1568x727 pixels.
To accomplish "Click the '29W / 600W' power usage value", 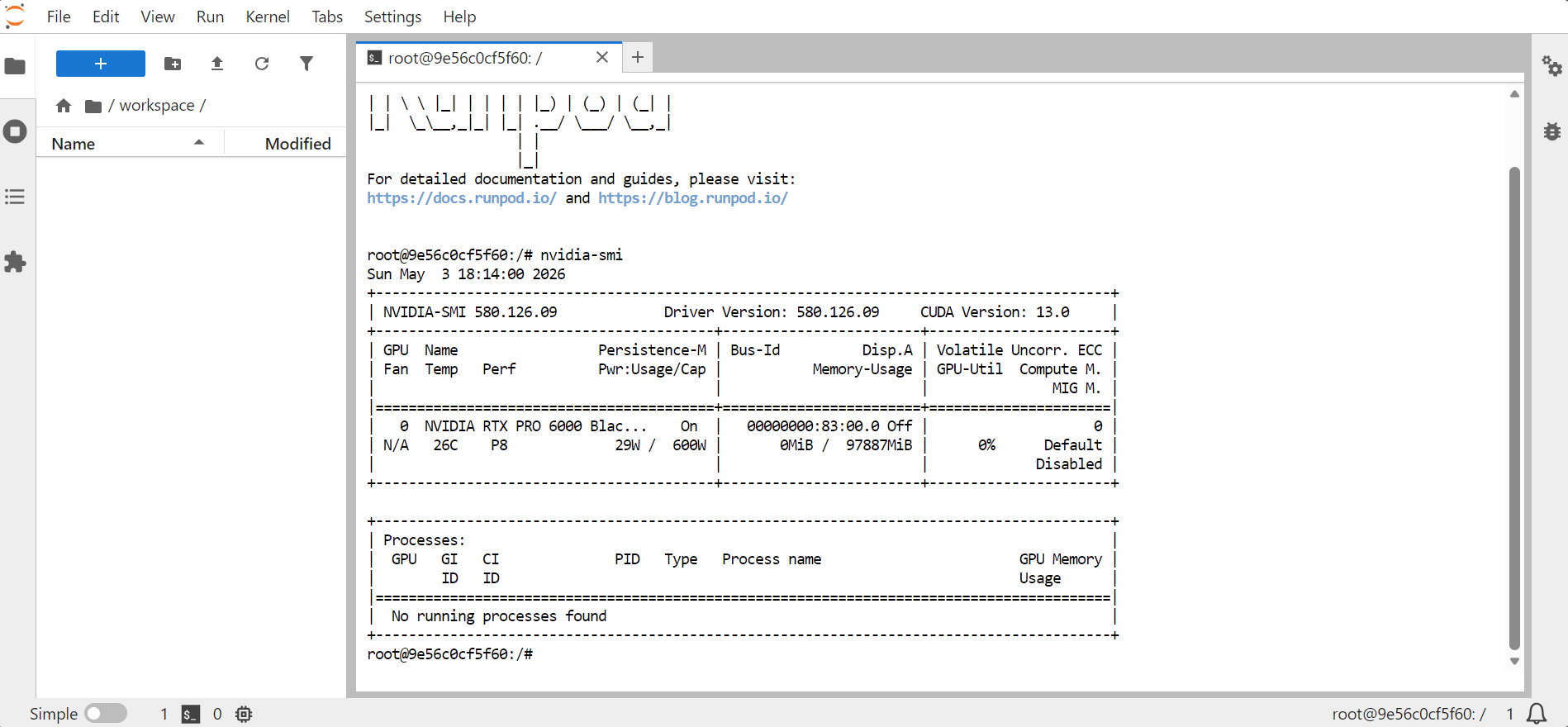I will pyautogui.click(x=660, y=445).
